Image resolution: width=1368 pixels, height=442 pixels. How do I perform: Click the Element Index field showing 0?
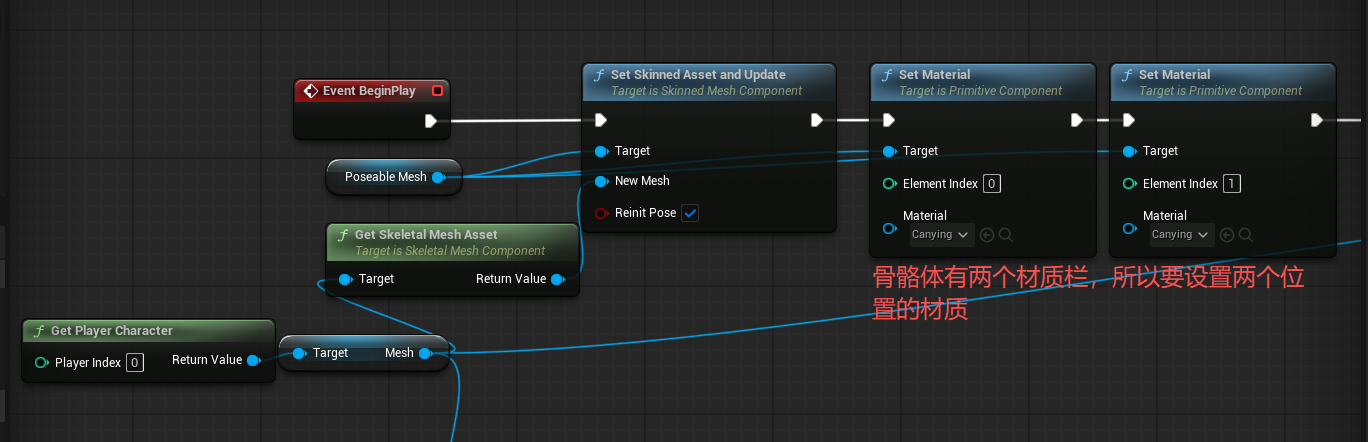[991, 183]
